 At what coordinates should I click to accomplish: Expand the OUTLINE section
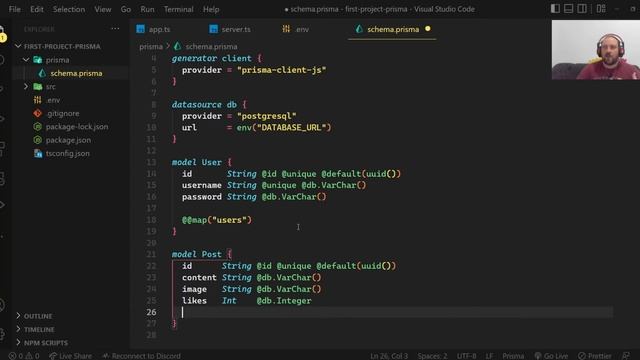pyautogui.click(x=38, y=316)
